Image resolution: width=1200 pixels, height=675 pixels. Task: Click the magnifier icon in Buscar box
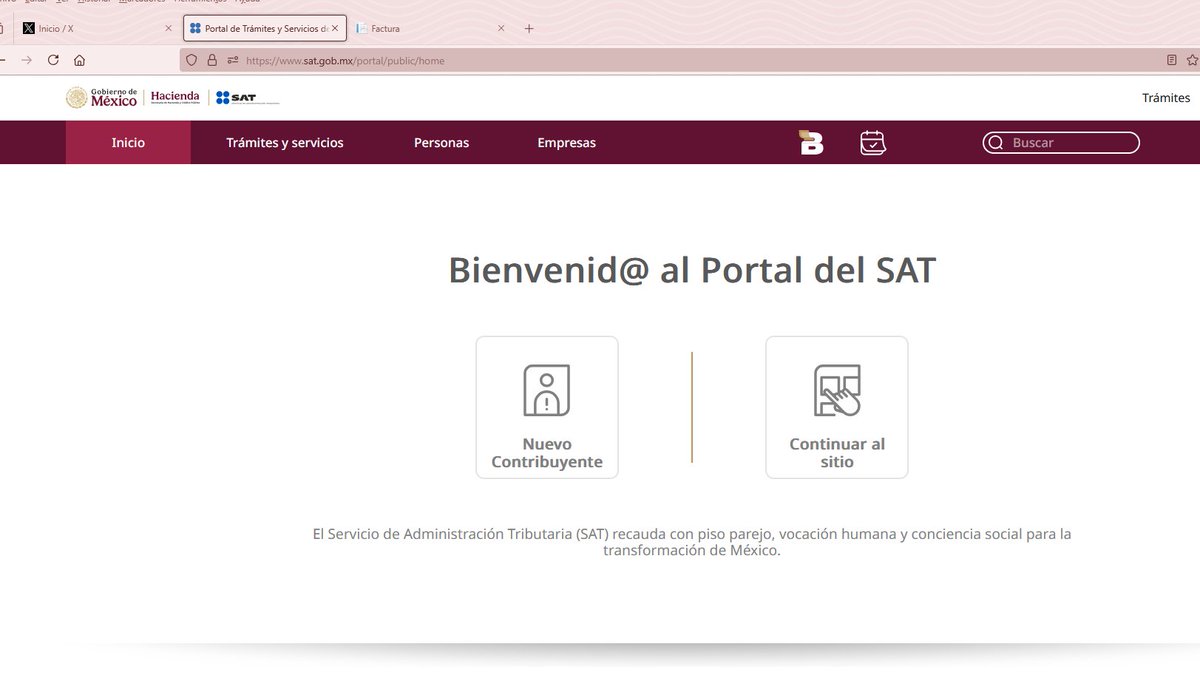coord(996,143)
